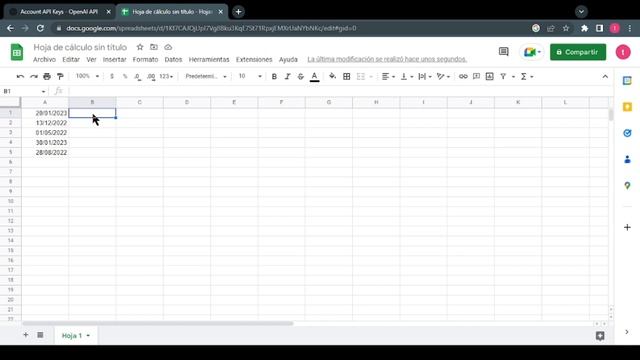This screenshot has width=640, height=360.
Task: Open the font size dropdown
Action: click(x=250, y=76)
